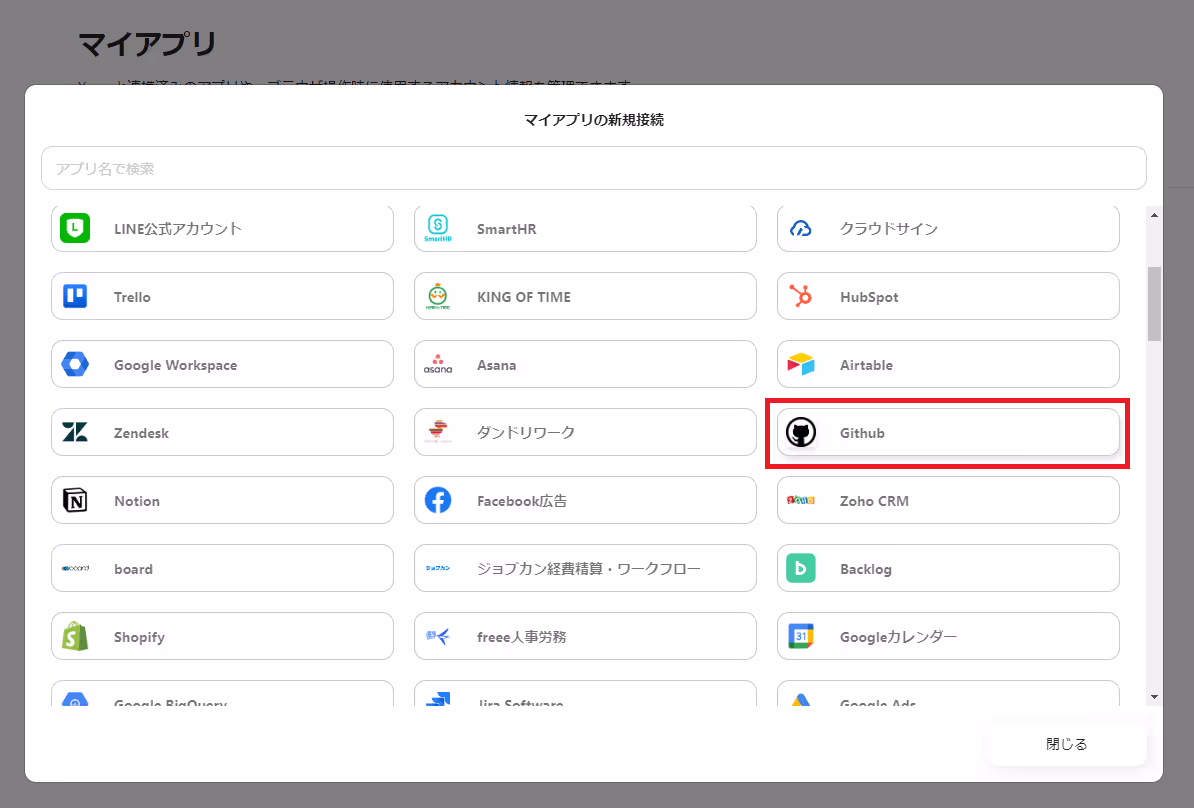Select the Zoho CRM text
1194x808 pixels.
tap(874, 501)
